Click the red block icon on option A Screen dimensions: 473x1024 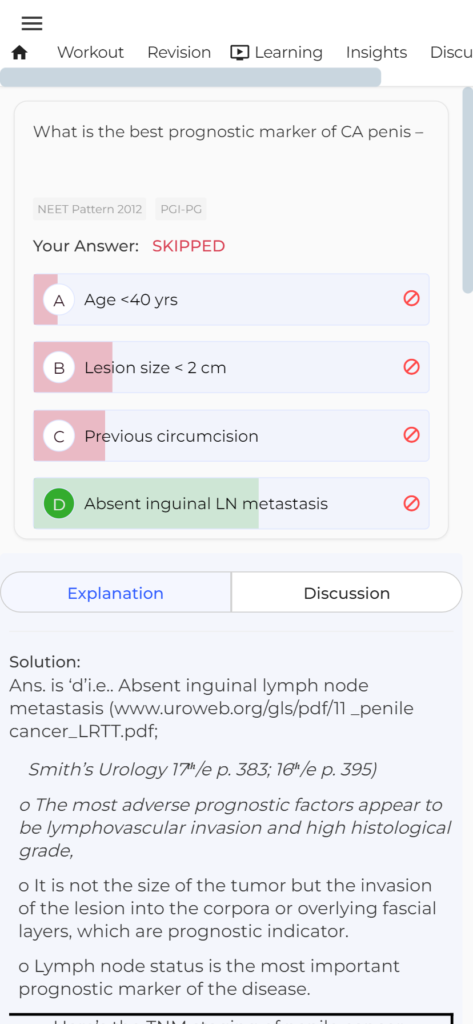pyautogui.click(x=411, y=298)
